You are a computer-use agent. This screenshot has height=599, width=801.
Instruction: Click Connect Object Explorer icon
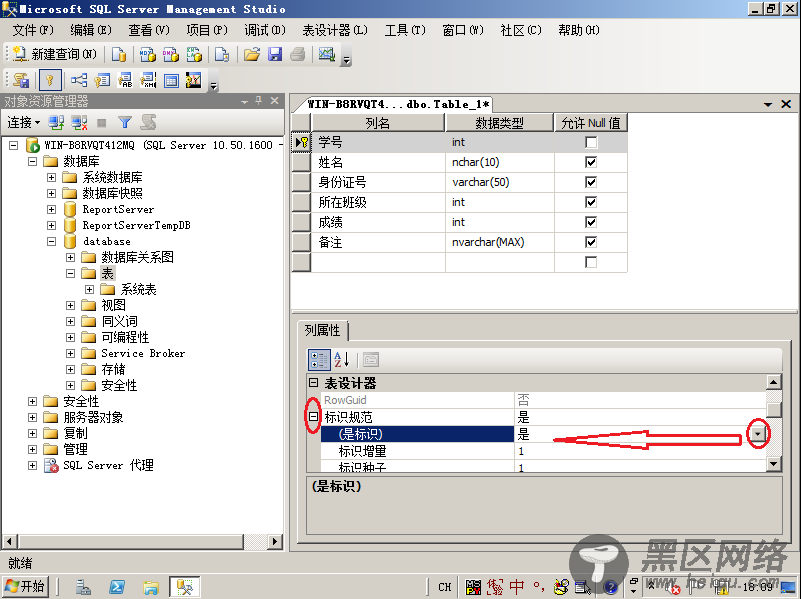click(56, 123)
